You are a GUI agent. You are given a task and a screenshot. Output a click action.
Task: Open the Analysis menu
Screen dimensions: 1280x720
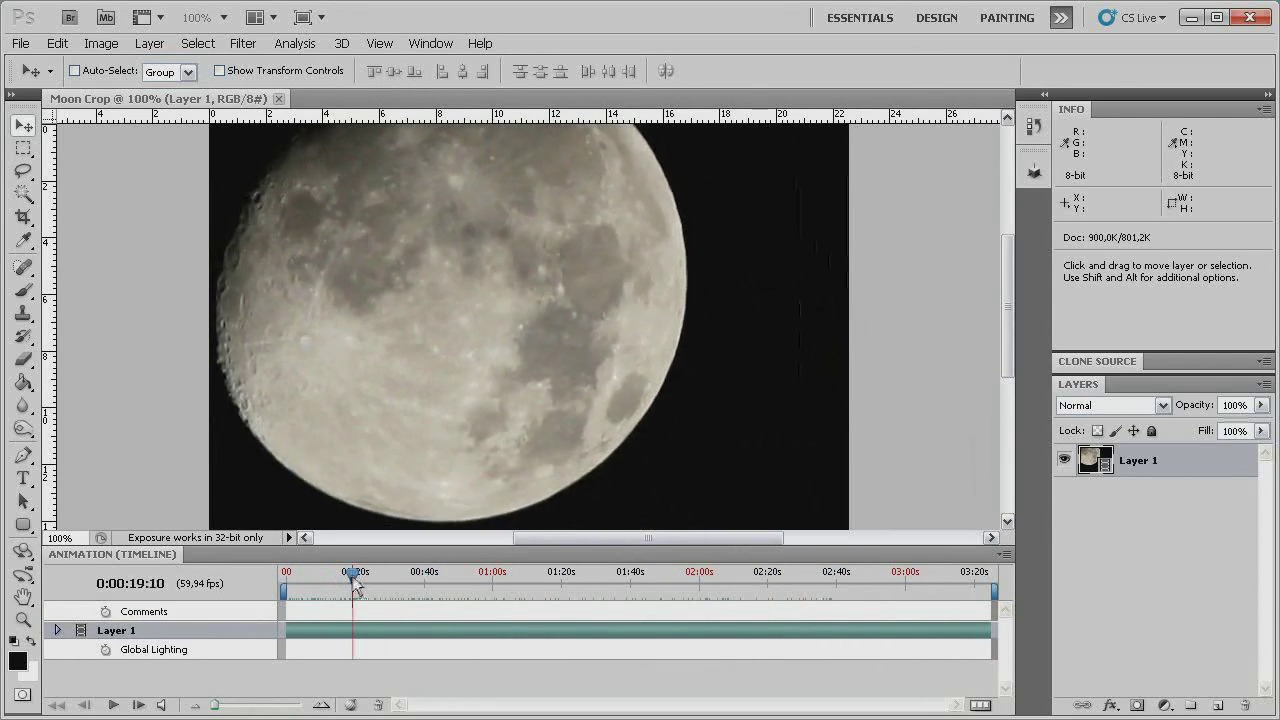pyautogui.click(x=295, y=43)
